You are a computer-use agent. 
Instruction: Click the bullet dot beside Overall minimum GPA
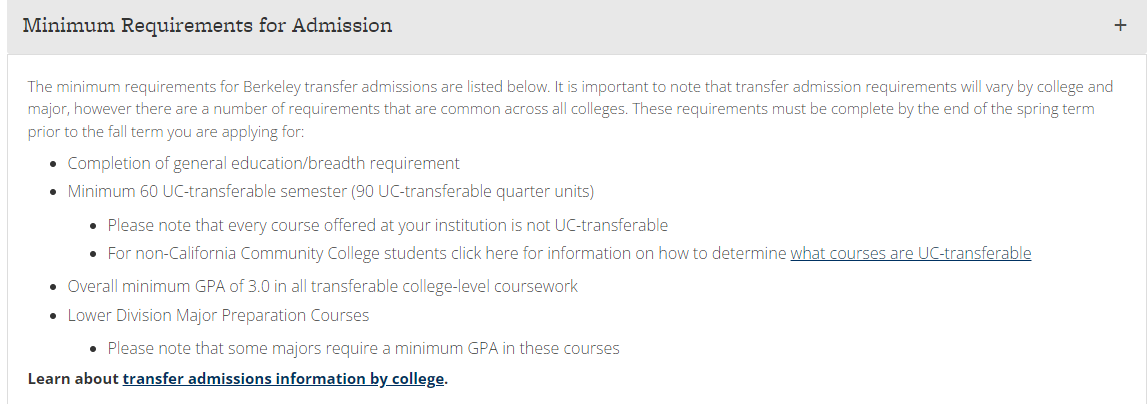[x=53, y=287]
